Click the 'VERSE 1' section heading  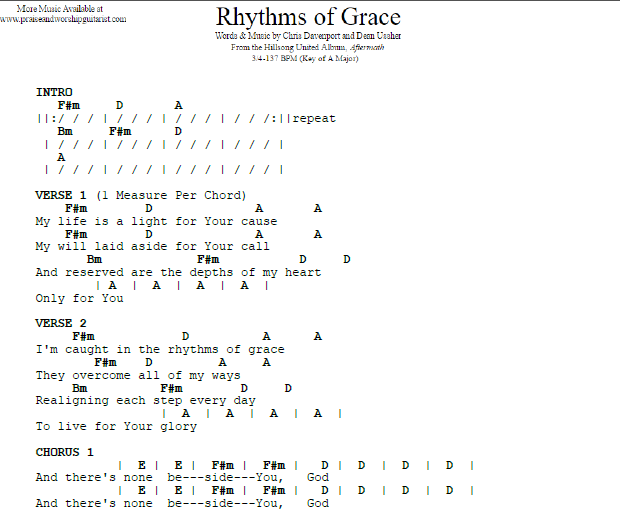(x=60, y=195)
